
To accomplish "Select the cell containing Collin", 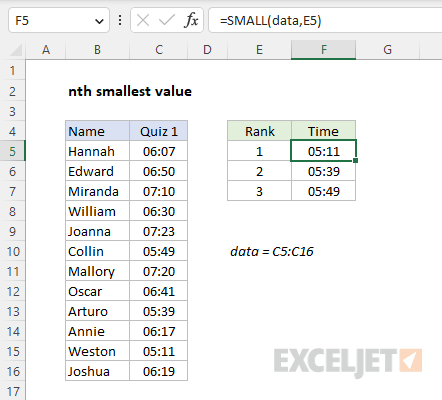I will click(97, 251).
